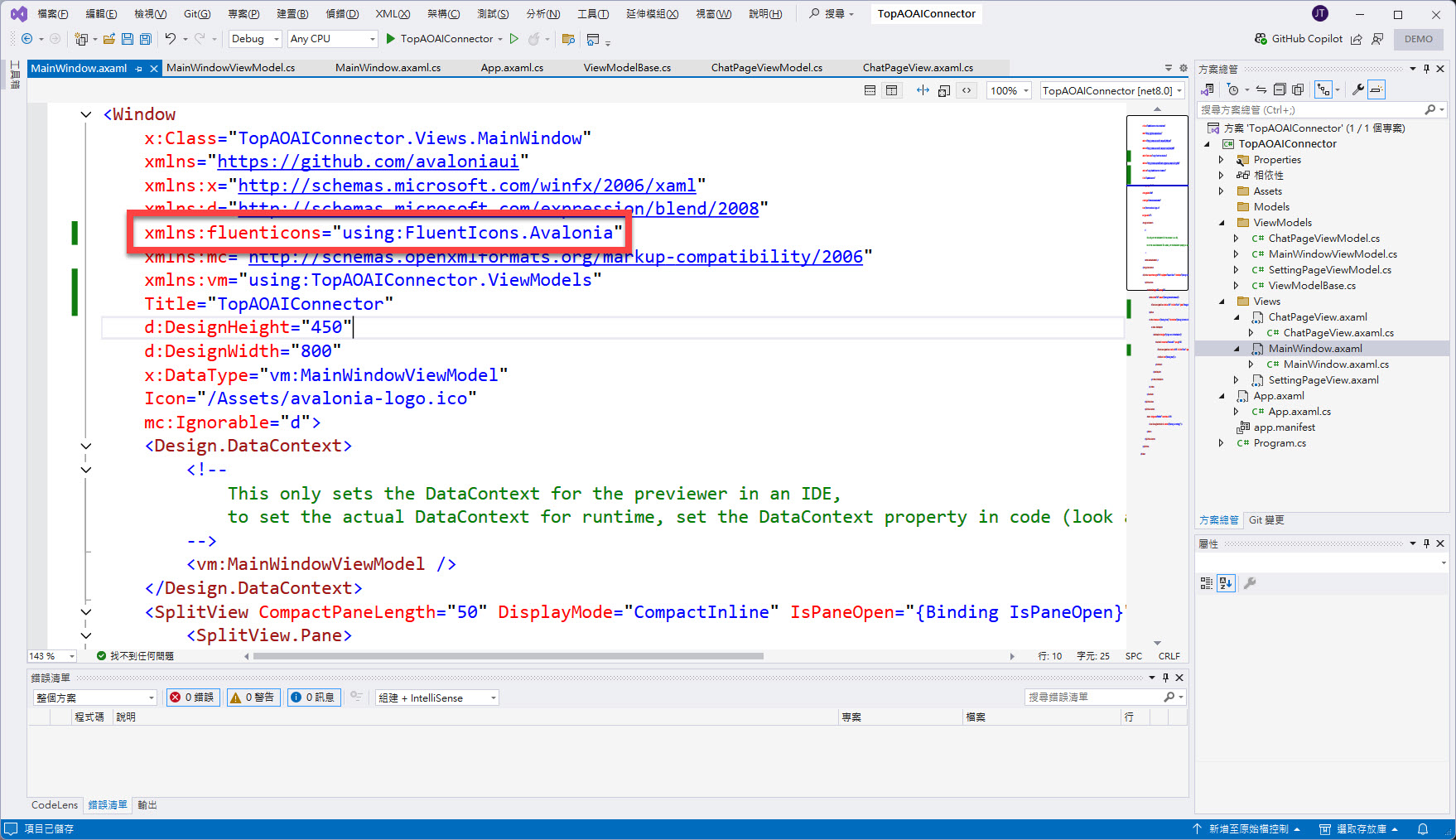Screen dimensions: 1456x840
Task: Sync with active document in Solution Explorer
Action: [x=1261, y=89]
